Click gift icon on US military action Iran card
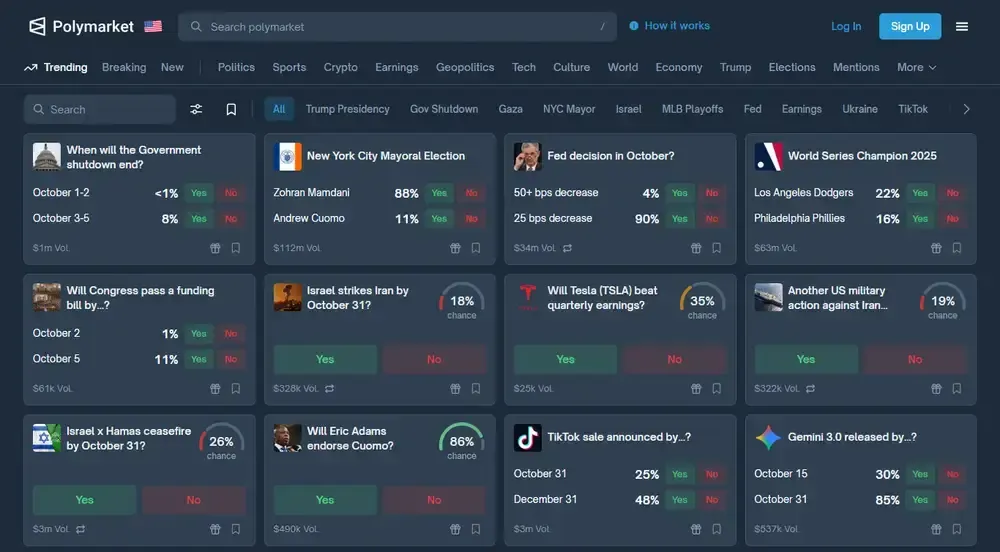The image size is (1000, 552). [x=936, y=388]
